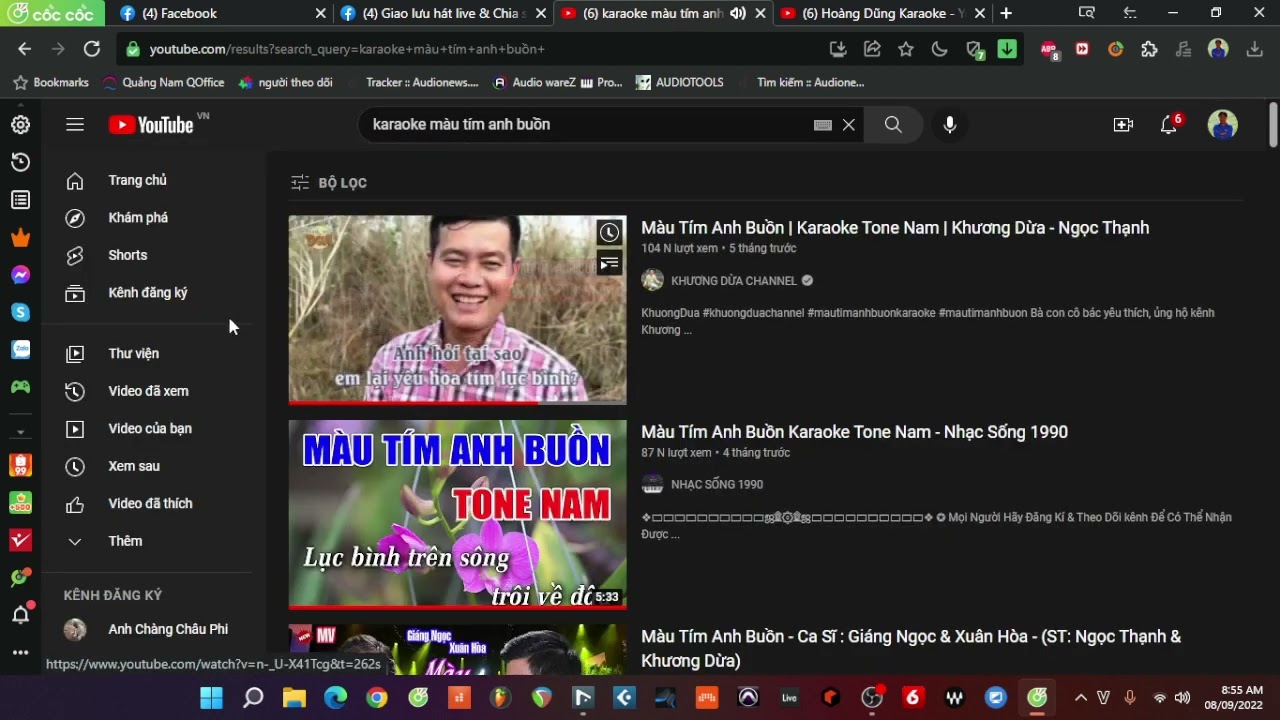Open Anh Chàng Châu Phi channel

pyautogui.click(x=168, y=629)
